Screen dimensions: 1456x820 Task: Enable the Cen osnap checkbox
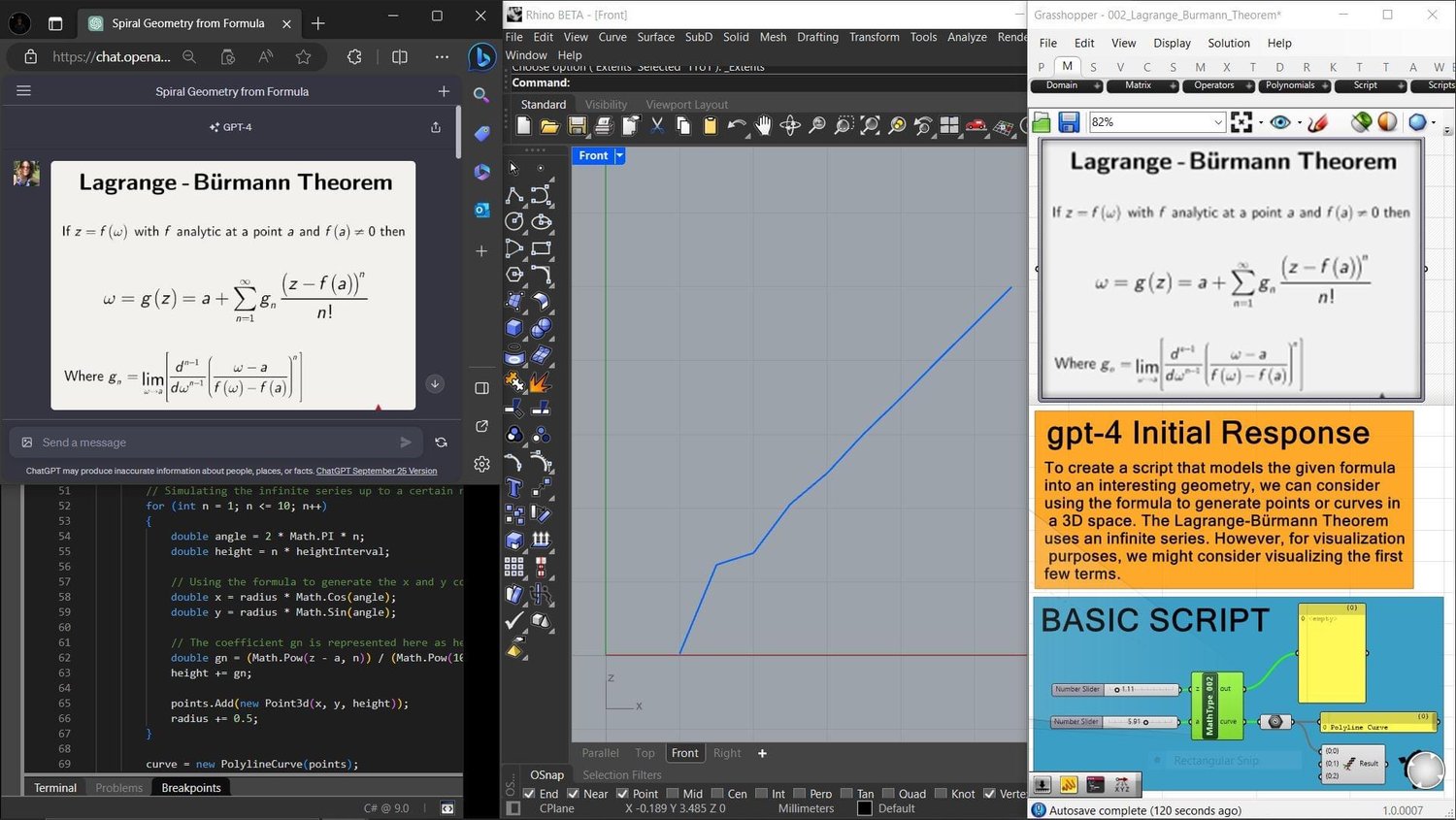(x=717, y=794)
